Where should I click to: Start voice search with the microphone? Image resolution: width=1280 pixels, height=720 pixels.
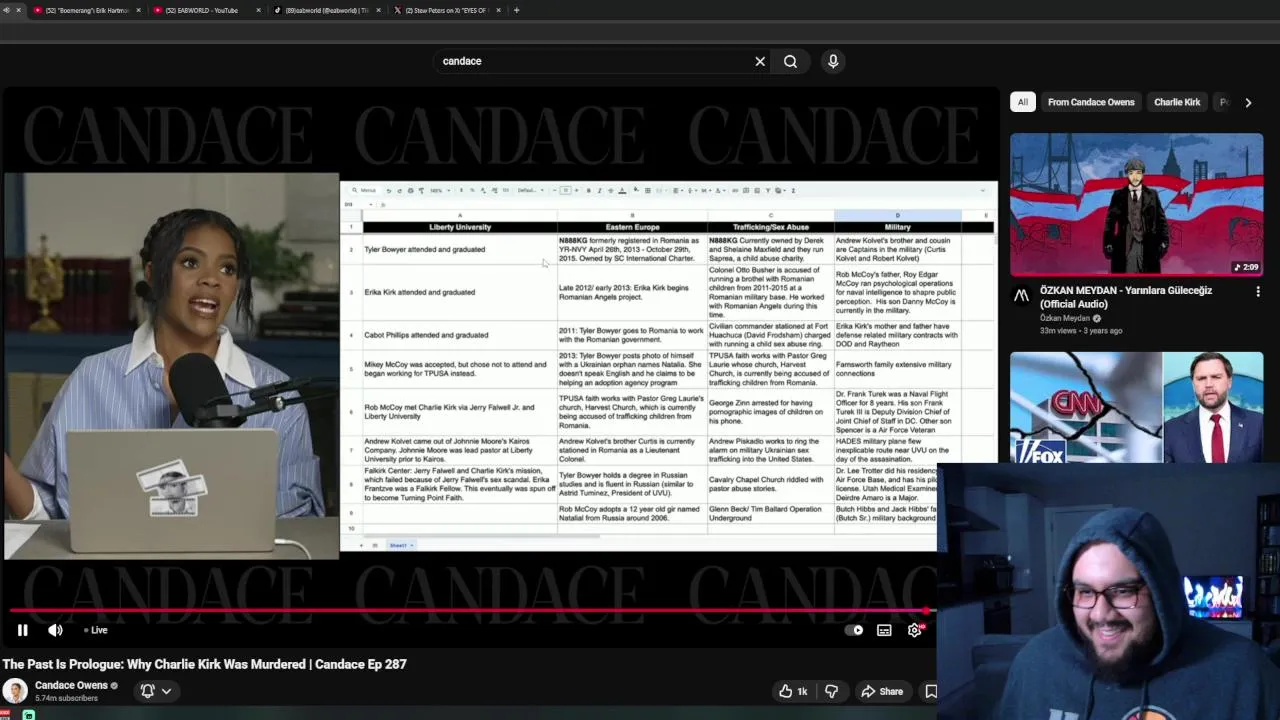[x=833, y=61]
